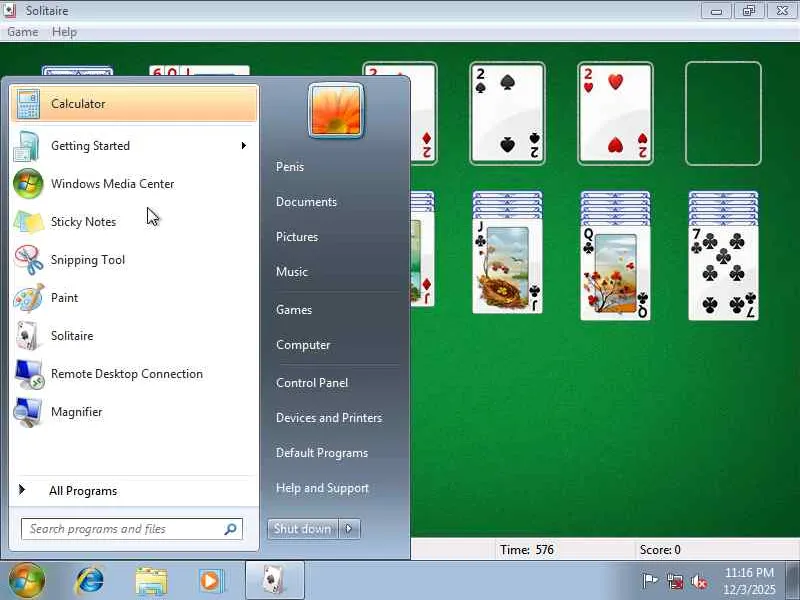Open Calculator from the Start menu
800x600 pixels.
134,104
